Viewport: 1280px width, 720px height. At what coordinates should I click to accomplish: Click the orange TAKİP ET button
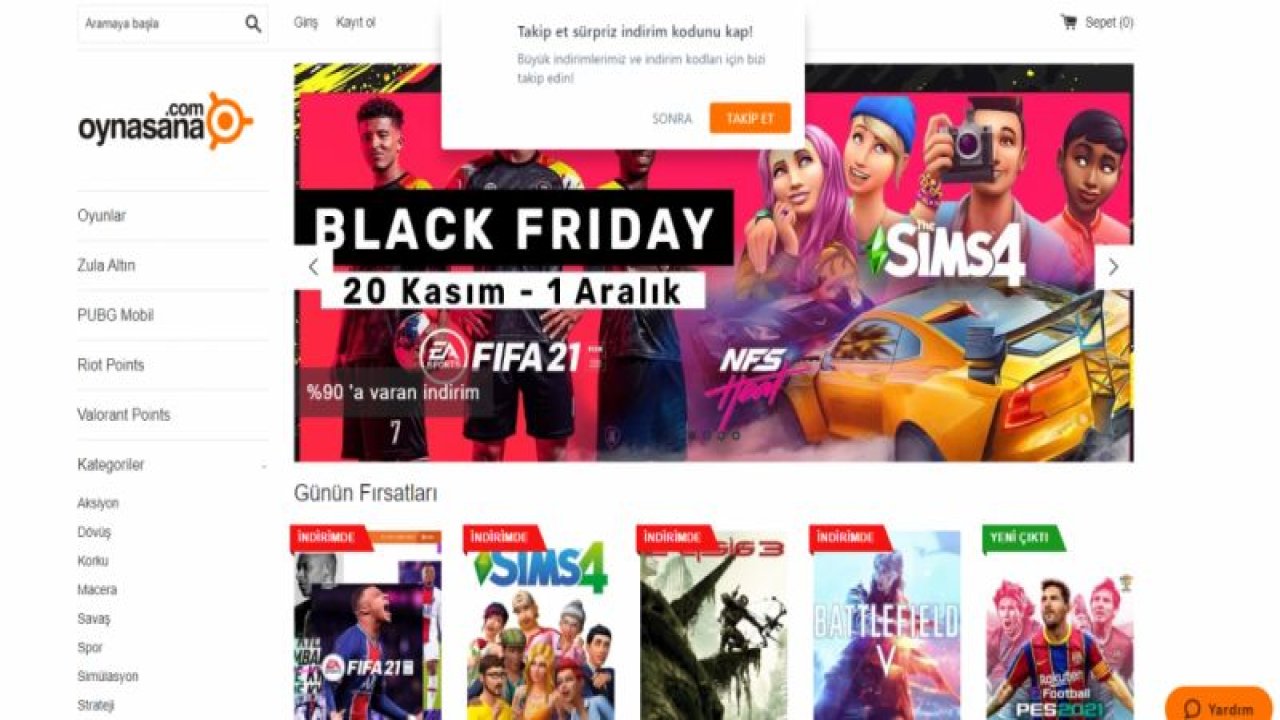point(750,118)
